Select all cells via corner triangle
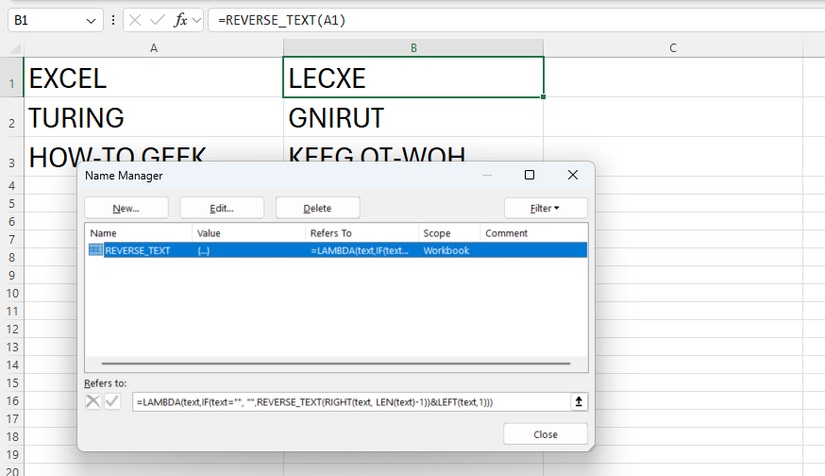 pyautogui.click(x=15, y=49)
